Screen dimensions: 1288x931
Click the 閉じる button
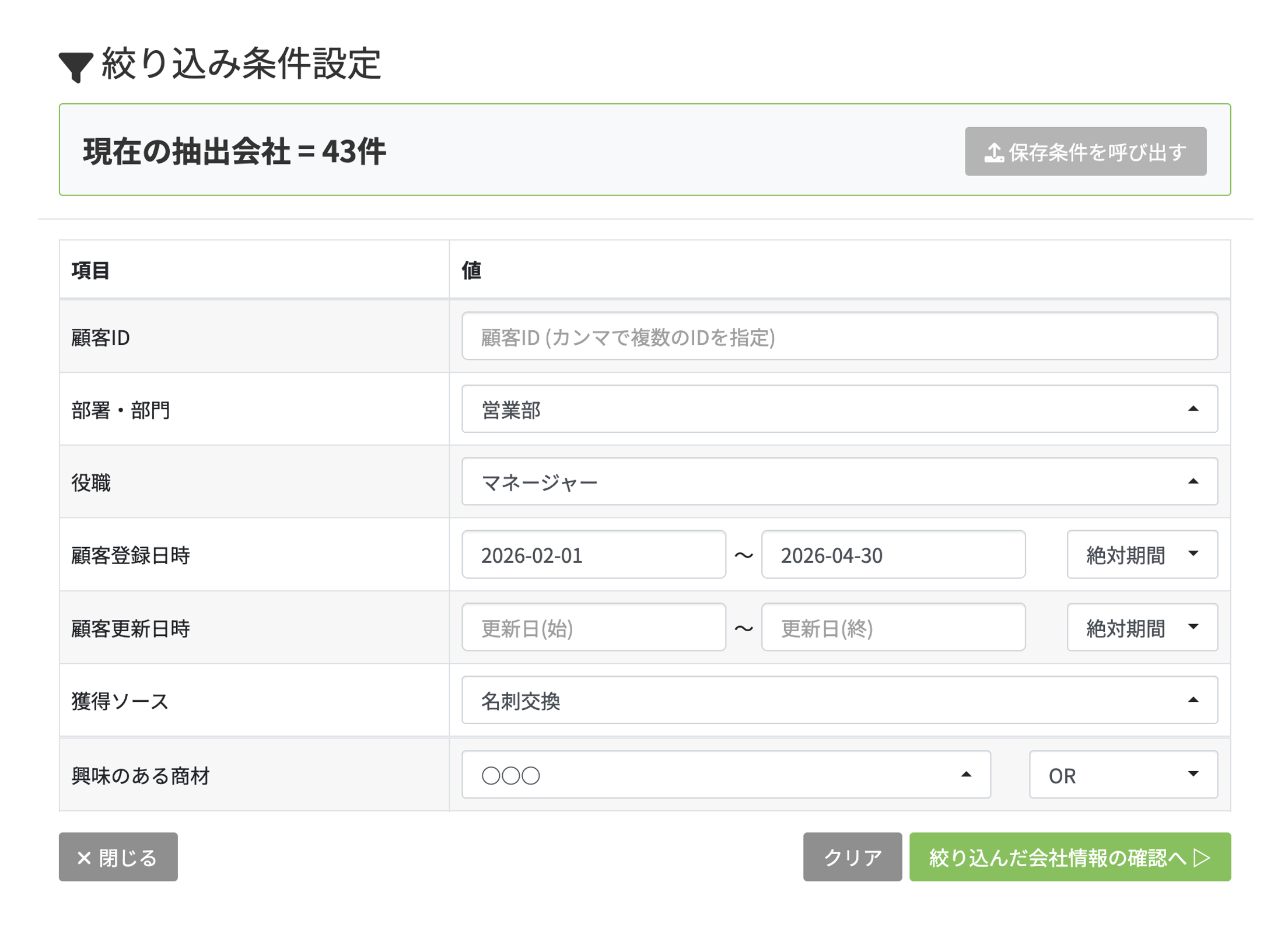tap(118, 857)
